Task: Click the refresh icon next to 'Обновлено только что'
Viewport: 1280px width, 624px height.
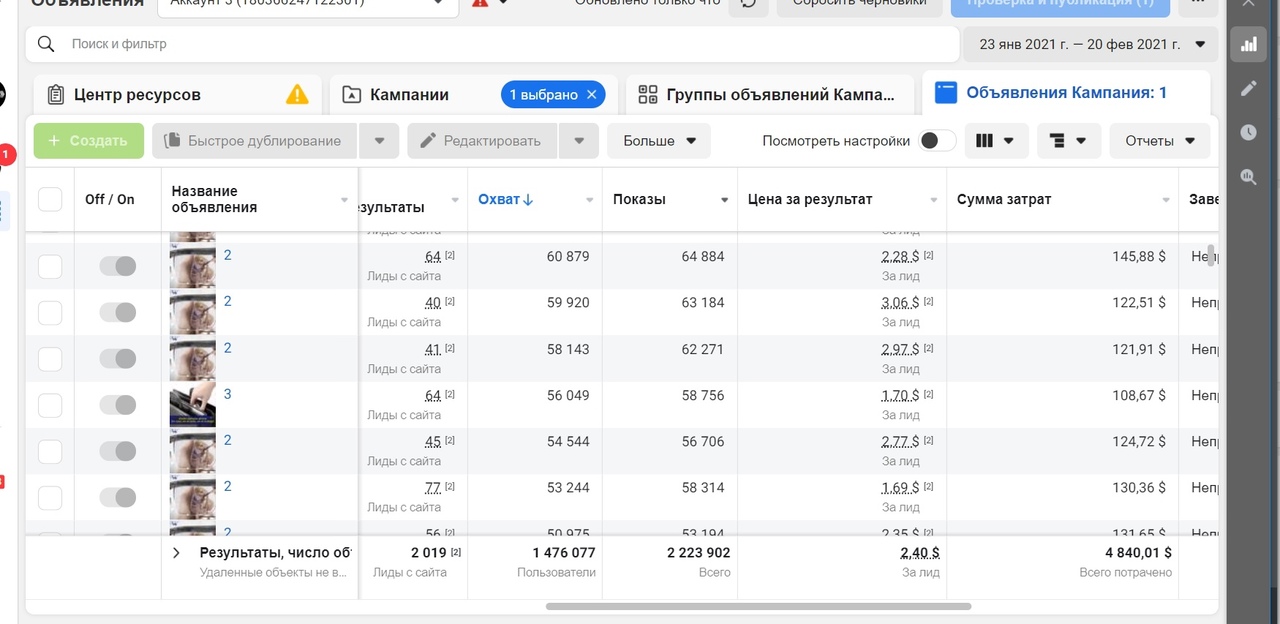Action: 748,3
